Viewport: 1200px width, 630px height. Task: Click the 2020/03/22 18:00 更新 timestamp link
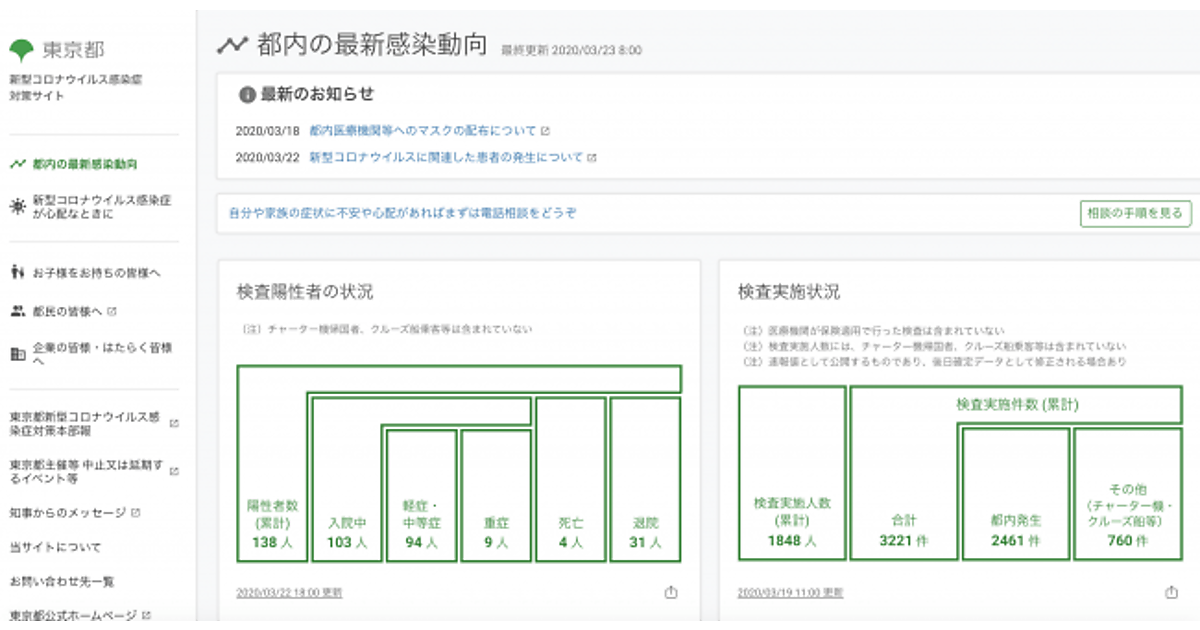coord(289,592)
